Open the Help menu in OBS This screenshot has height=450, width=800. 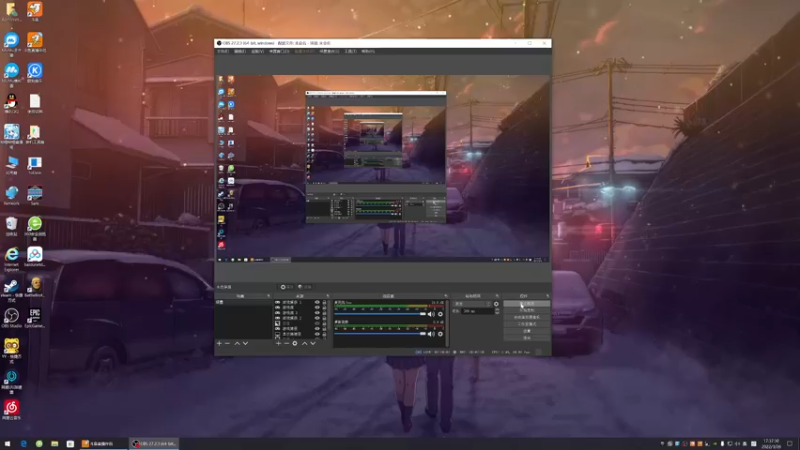coord(368,51)
